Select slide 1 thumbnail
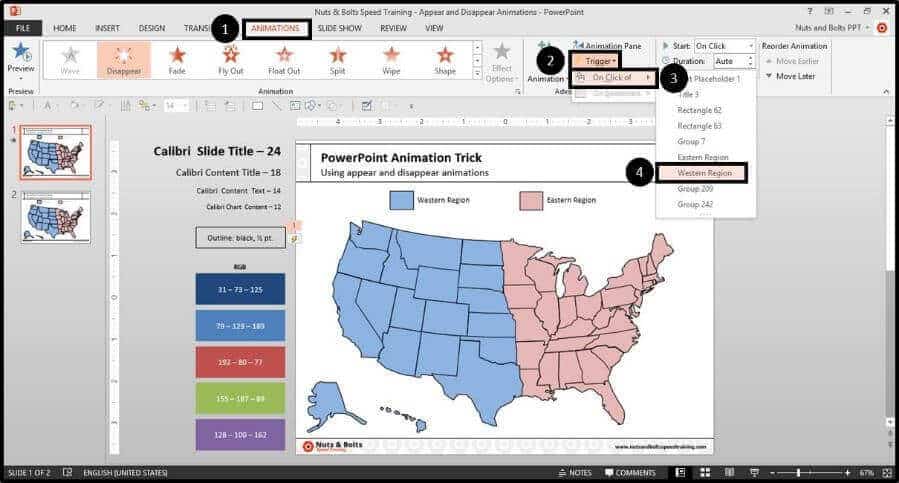The height and width of the screenshot is (483, 899). tap(56, 153)
